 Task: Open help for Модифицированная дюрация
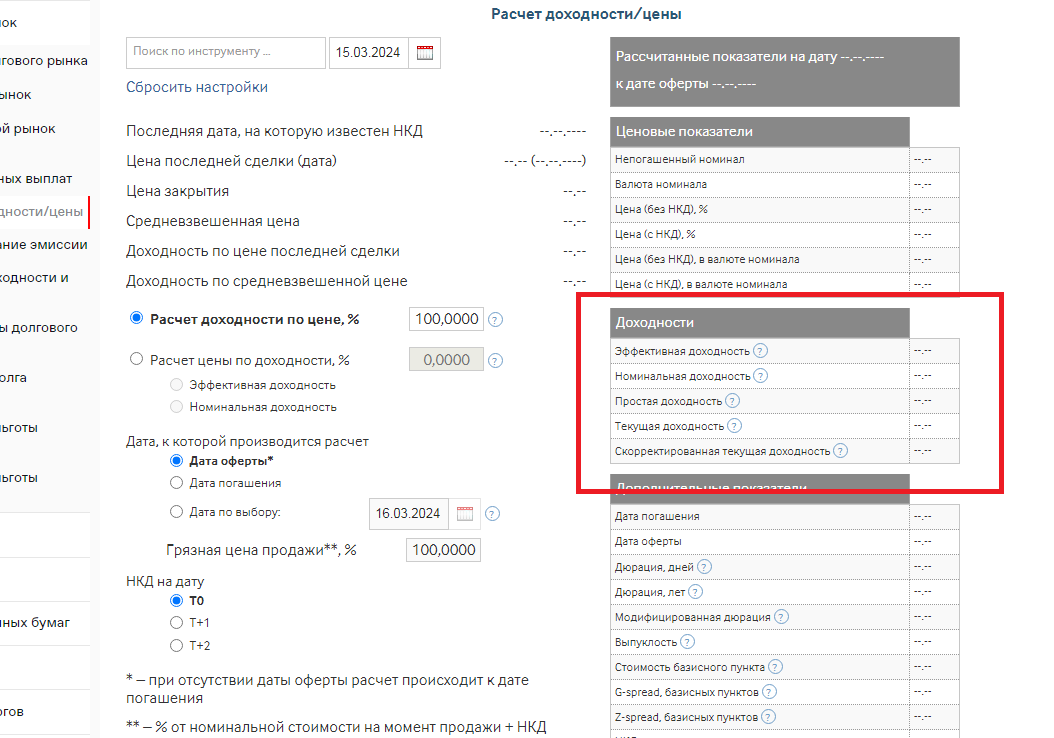pyautogui.click(x=781, y=616)
